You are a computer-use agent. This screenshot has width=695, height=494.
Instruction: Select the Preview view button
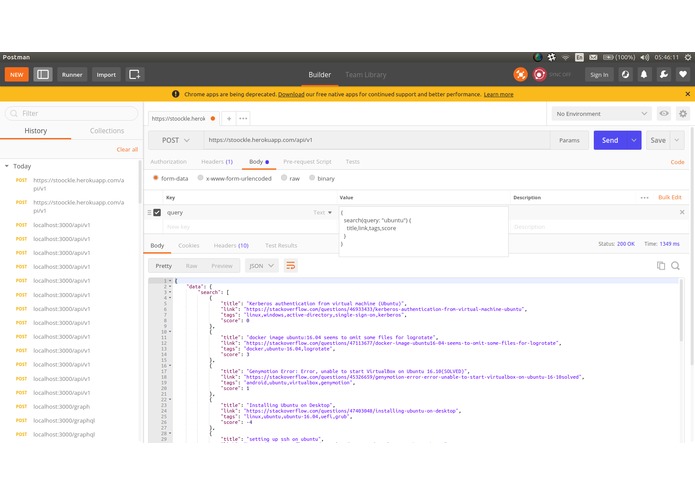point(222,266)
